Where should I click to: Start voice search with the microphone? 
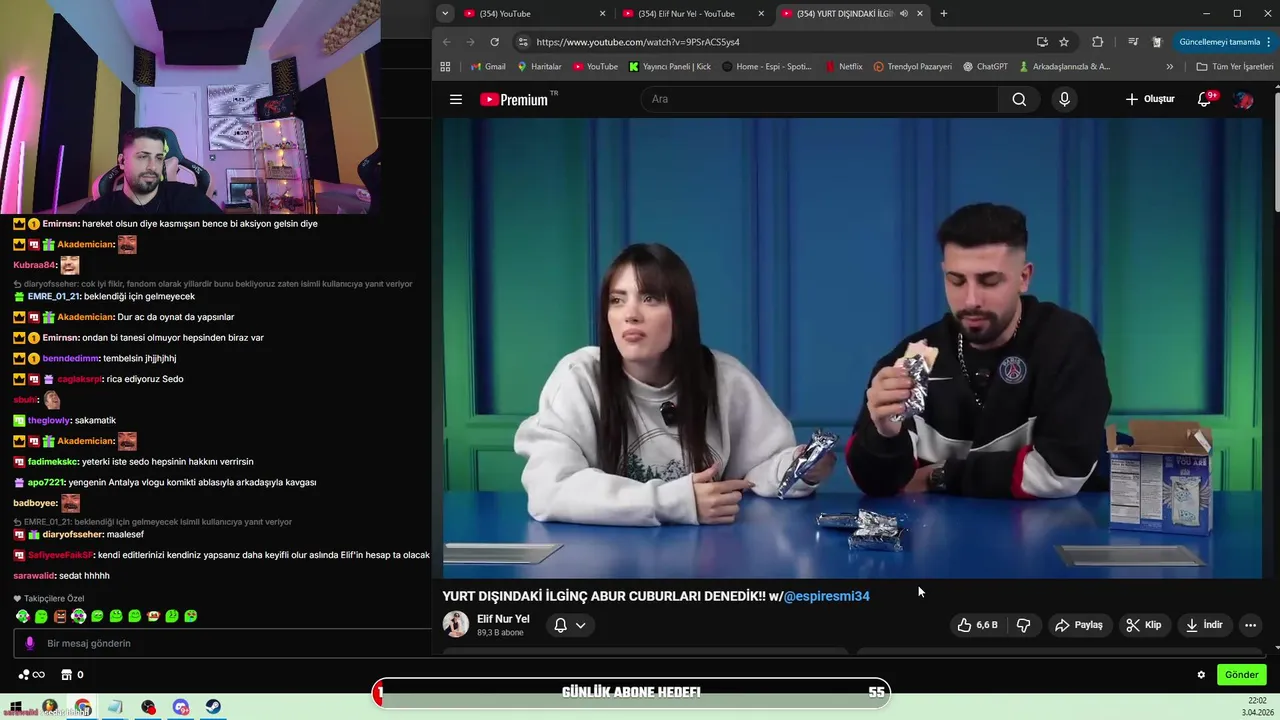(x=1064, y=99)
